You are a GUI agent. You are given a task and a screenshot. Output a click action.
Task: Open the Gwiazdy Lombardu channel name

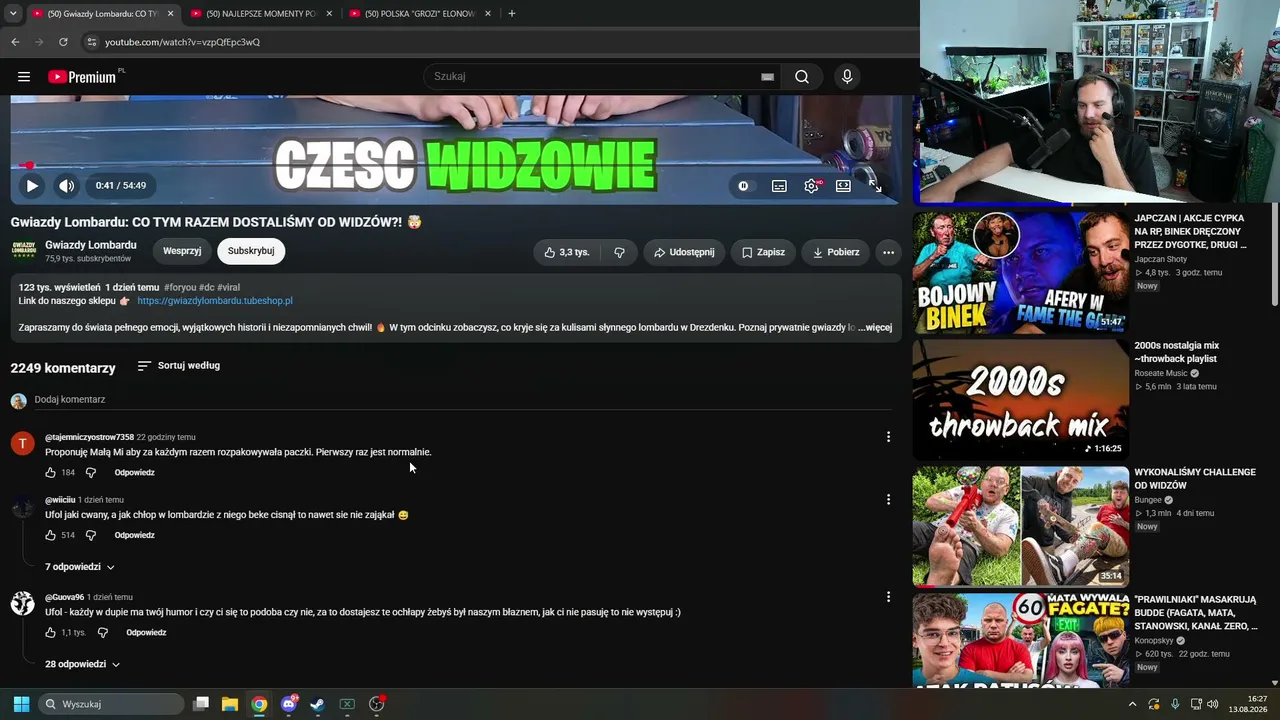pos(91,245)
